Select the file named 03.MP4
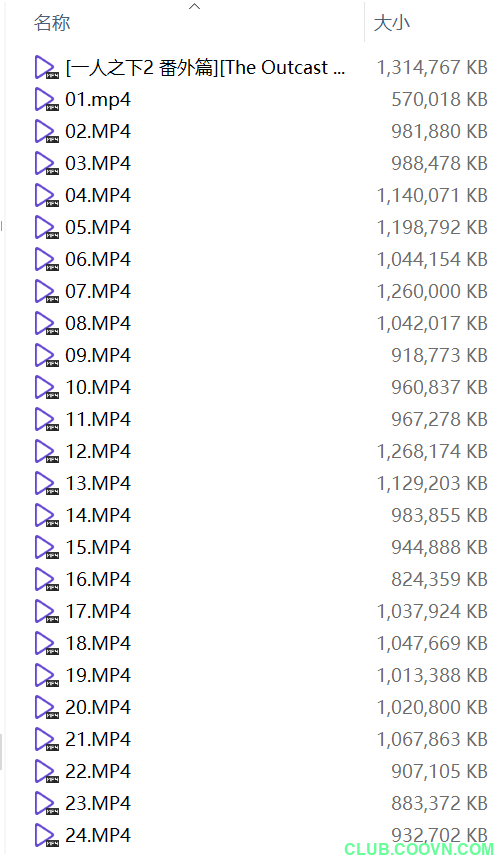The width and height of the screenshot is (499, 860). click(98, 163)
